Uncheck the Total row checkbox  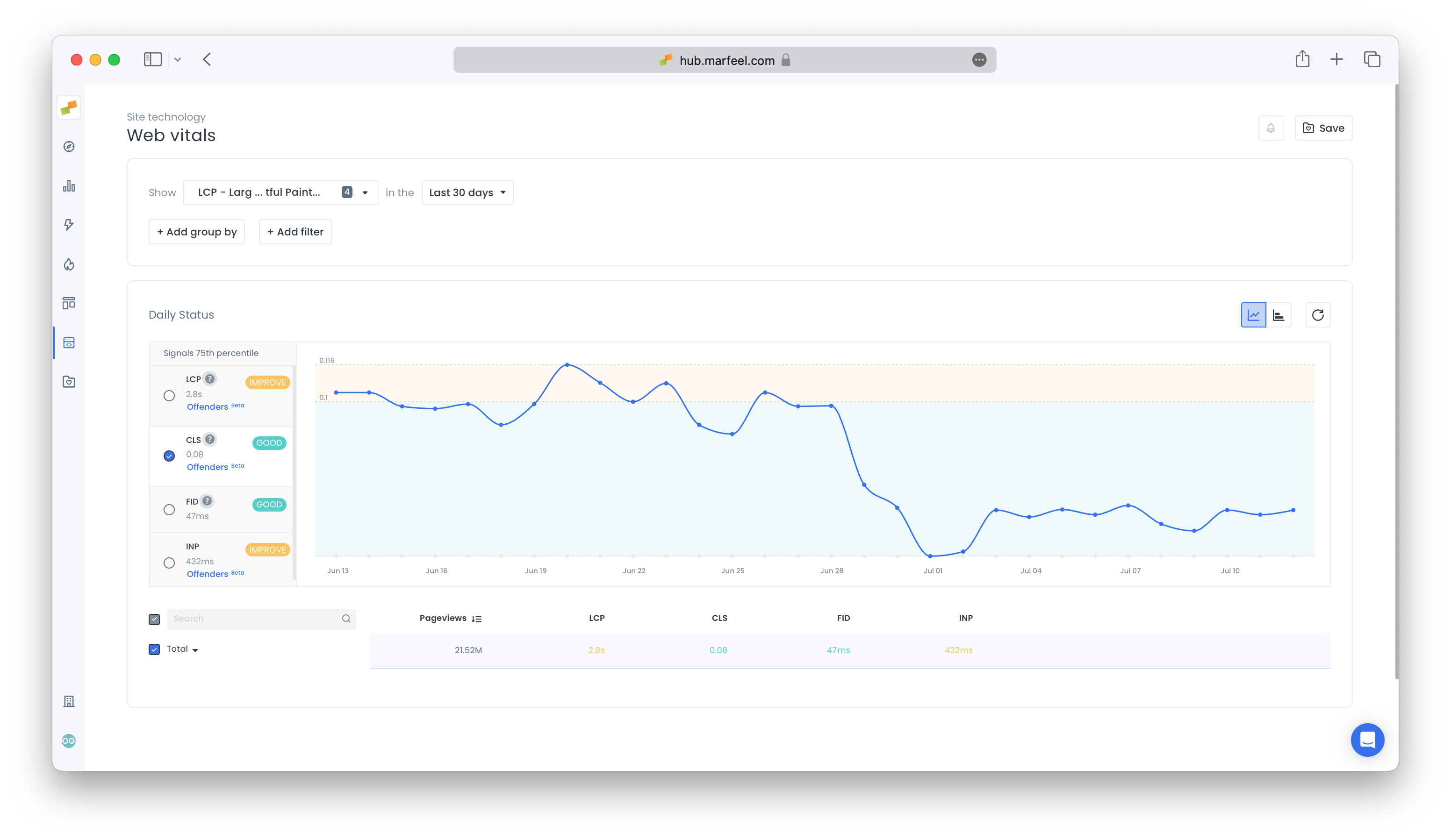click(x=154, y=649)
